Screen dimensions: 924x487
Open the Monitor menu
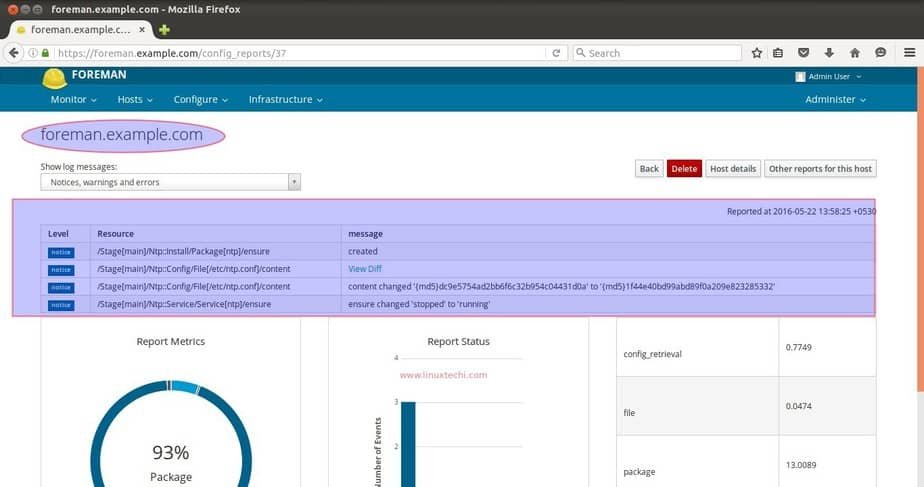(74, 100)
